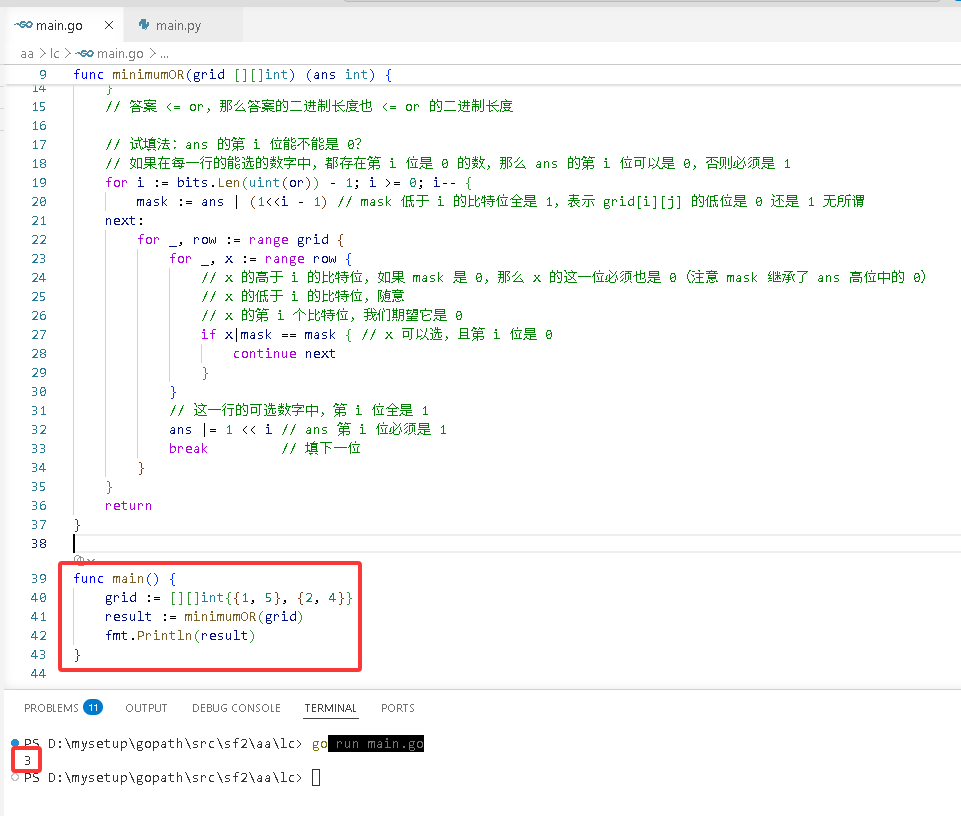Switch to the OUTPUT panel tab

146,708
